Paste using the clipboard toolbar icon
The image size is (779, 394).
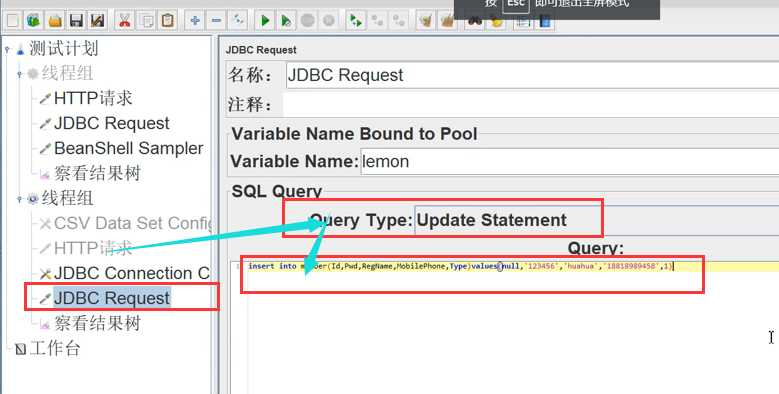168,20
